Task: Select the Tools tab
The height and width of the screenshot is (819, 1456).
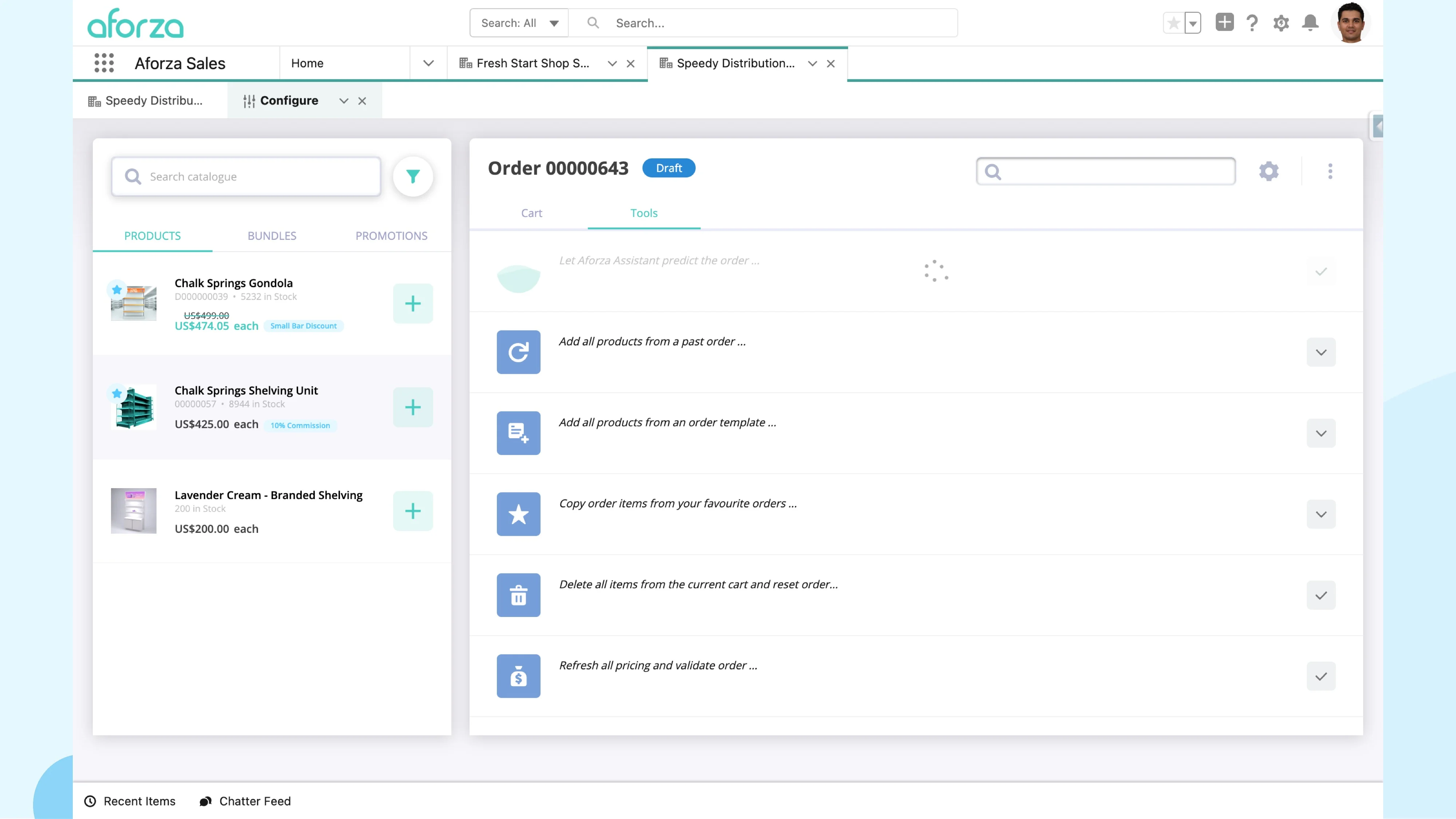Action: [644, 213]
